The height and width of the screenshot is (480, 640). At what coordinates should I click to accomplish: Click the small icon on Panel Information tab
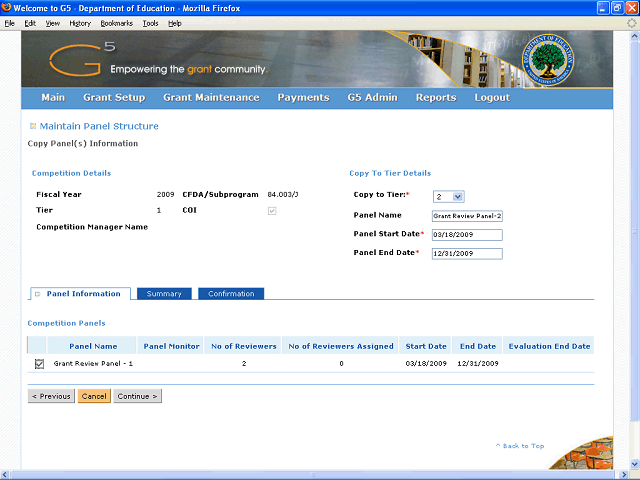38,294
